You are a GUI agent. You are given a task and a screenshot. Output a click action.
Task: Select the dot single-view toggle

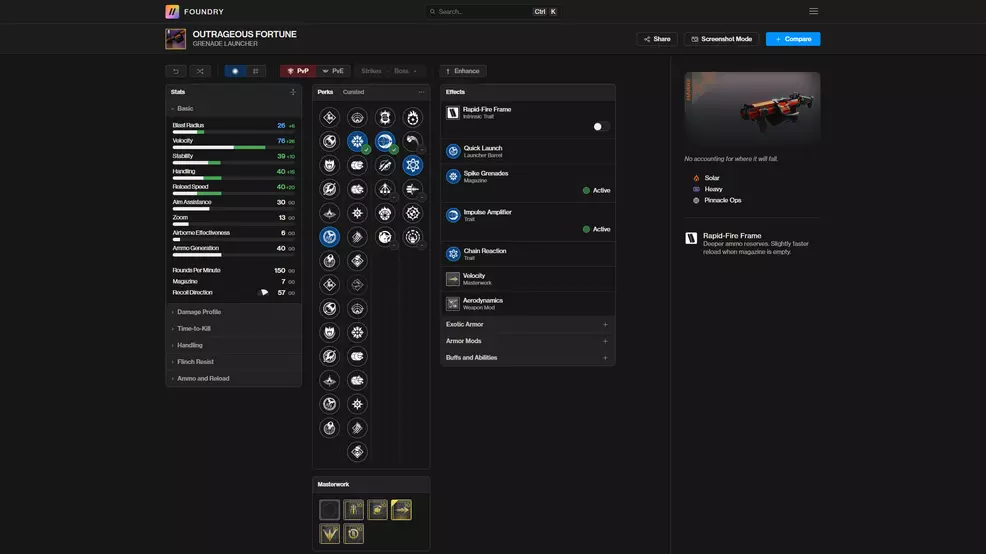tap(235, 71)
